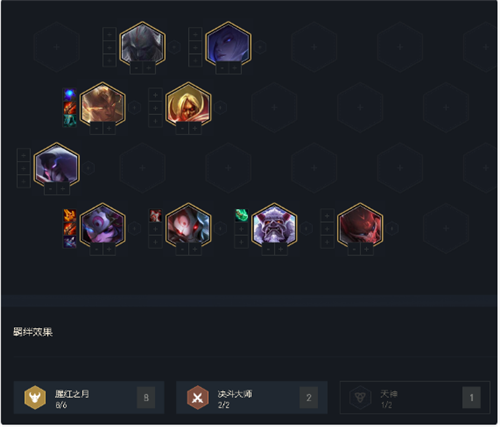Select the red demon champion portrait
The height and width of the screenshot is (429, 500).
[360, 226]
